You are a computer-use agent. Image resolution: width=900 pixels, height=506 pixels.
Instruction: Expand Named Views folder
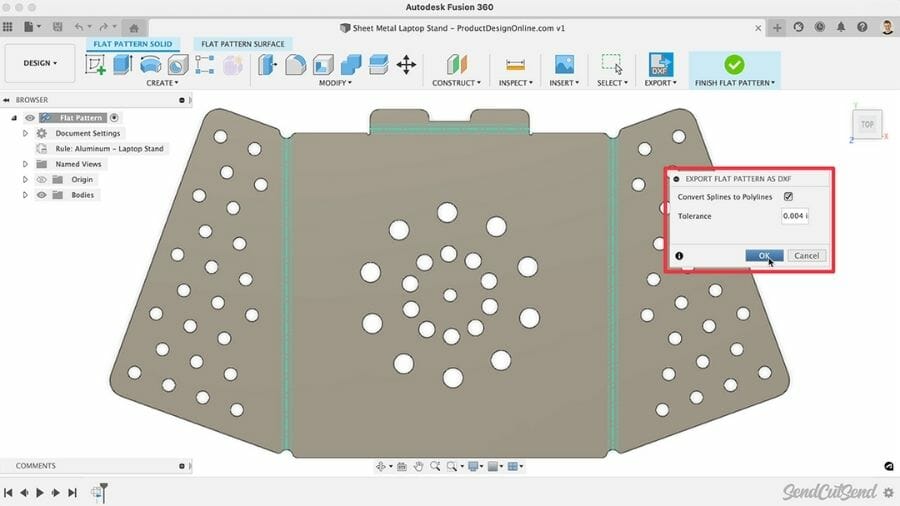coord(25,164)
